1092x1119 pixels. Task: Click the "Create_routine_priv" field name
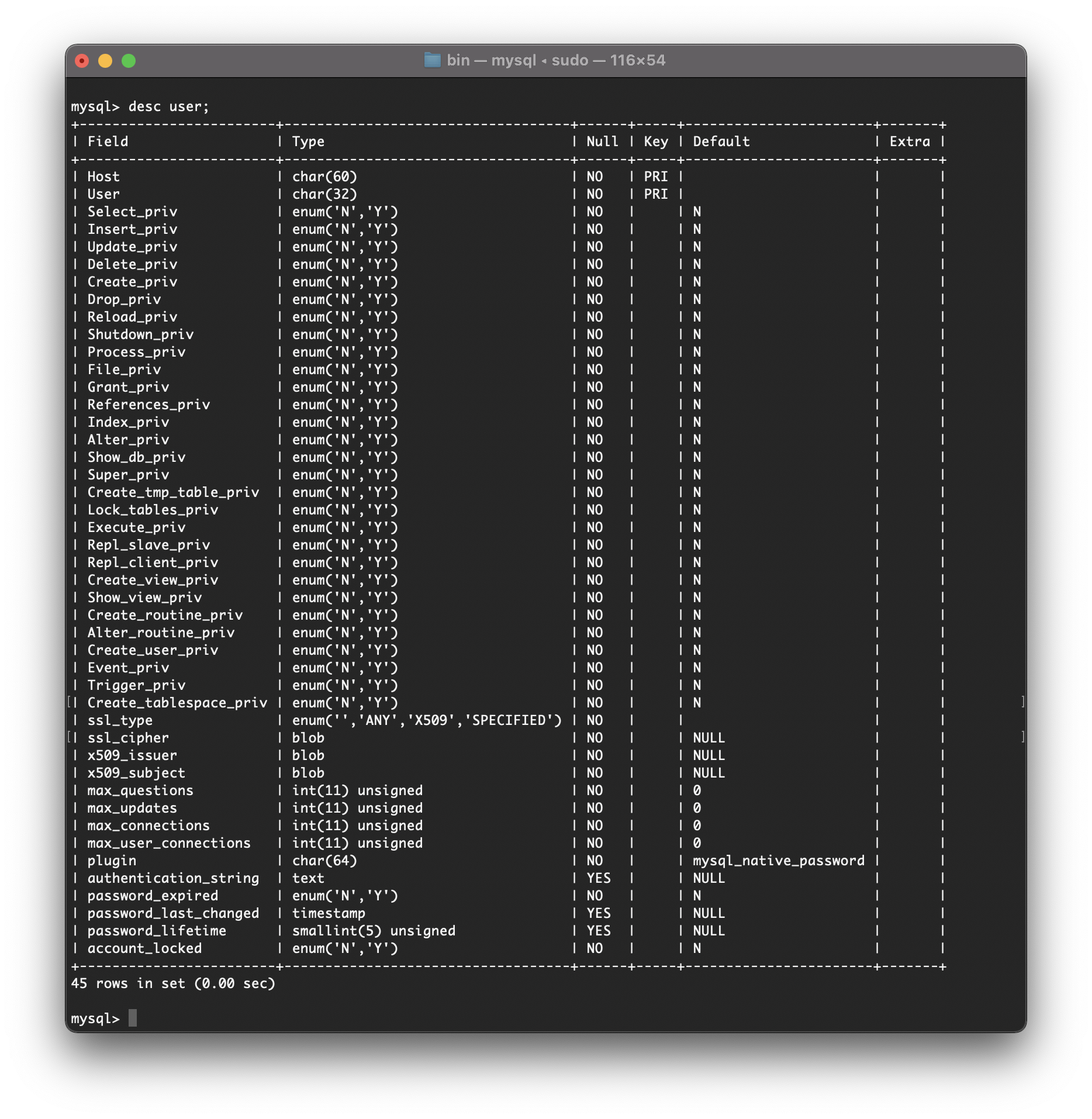pyautogui.click(x=165, y=615)
